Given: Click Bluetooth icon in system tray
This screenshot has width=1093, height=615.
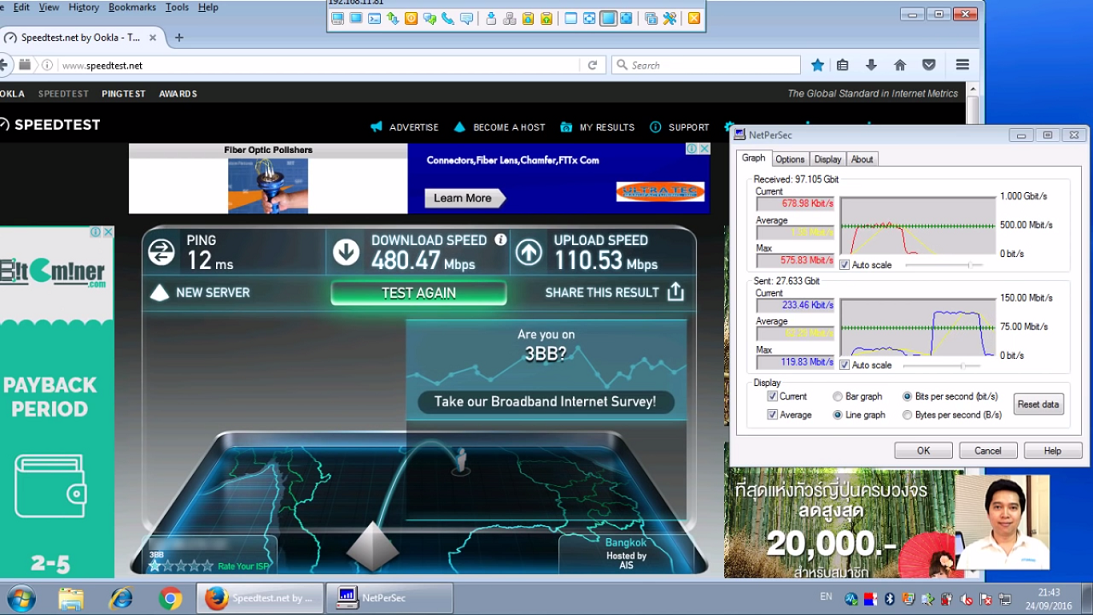Looking at the screenshot, I should point(889,598).
